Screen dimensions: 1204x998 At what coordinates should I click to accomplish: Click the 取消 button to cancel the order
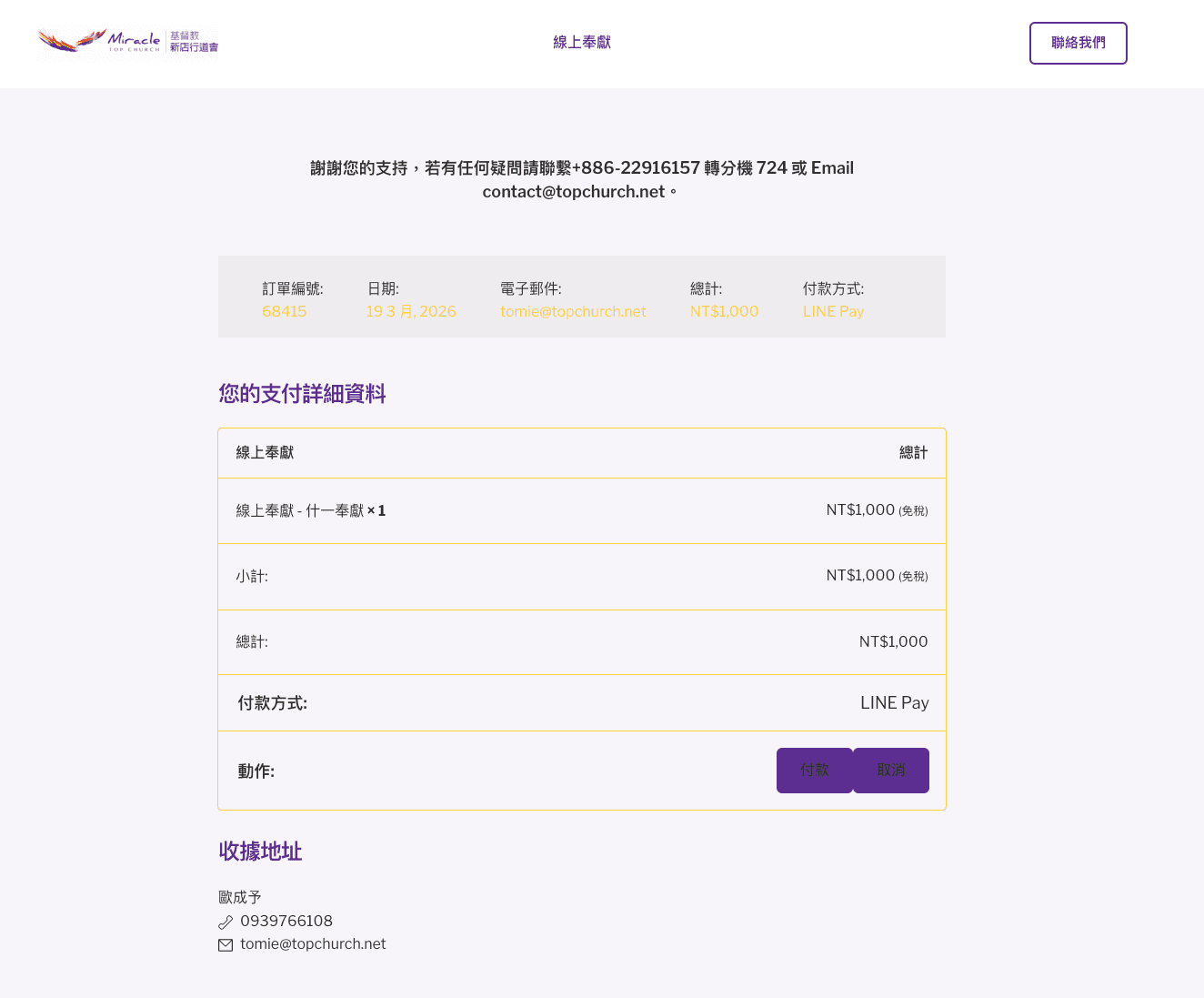tap(891, 771)
